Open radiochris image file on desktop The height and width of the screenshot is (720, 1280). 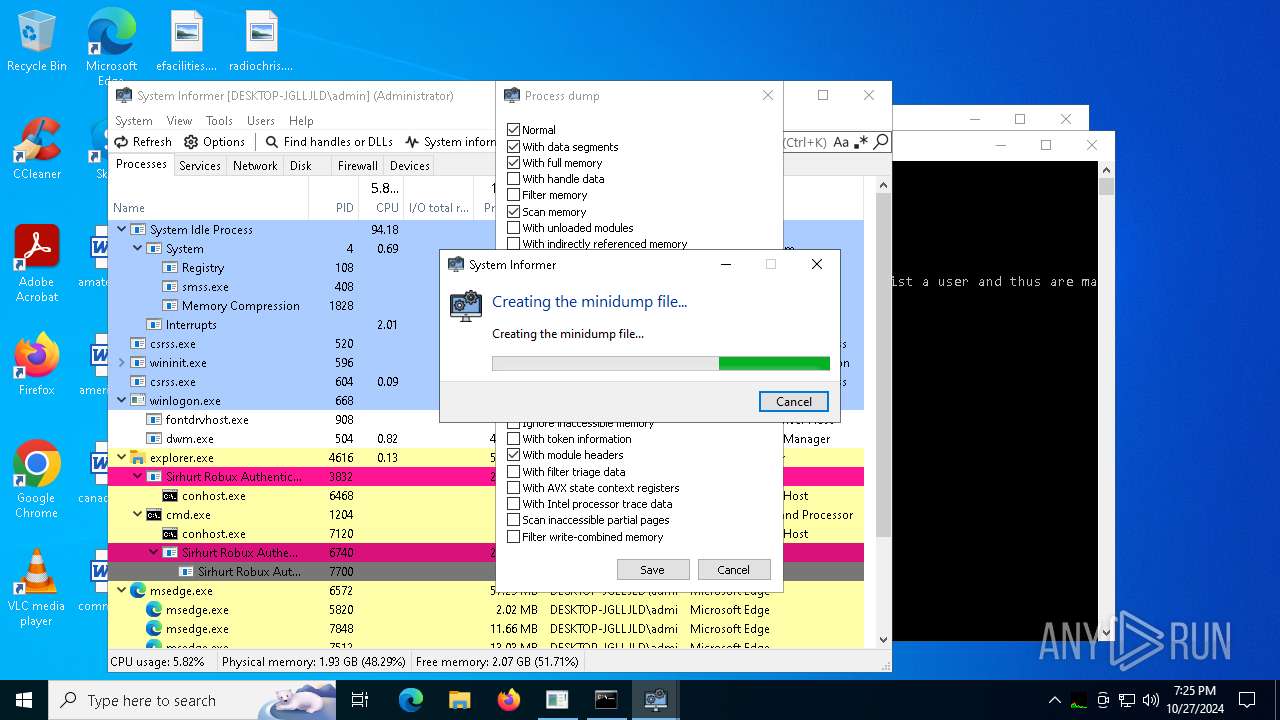tap(261, 42)
